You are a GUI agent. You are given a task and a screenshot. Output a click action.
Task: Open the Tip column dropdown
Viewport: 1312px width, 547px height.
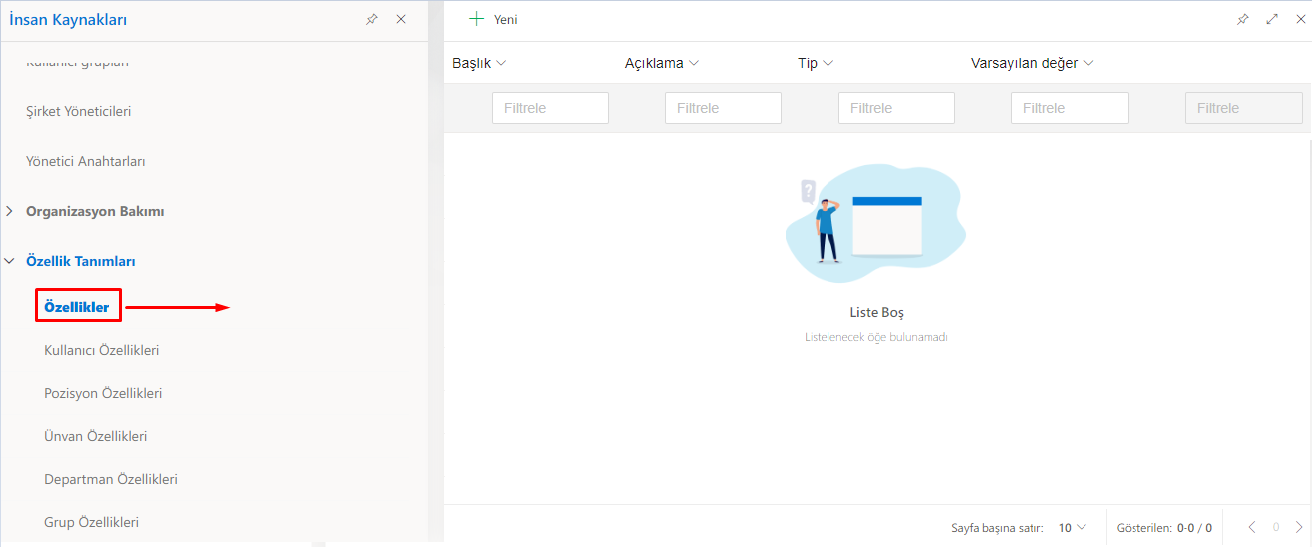(x=828, y=63)
